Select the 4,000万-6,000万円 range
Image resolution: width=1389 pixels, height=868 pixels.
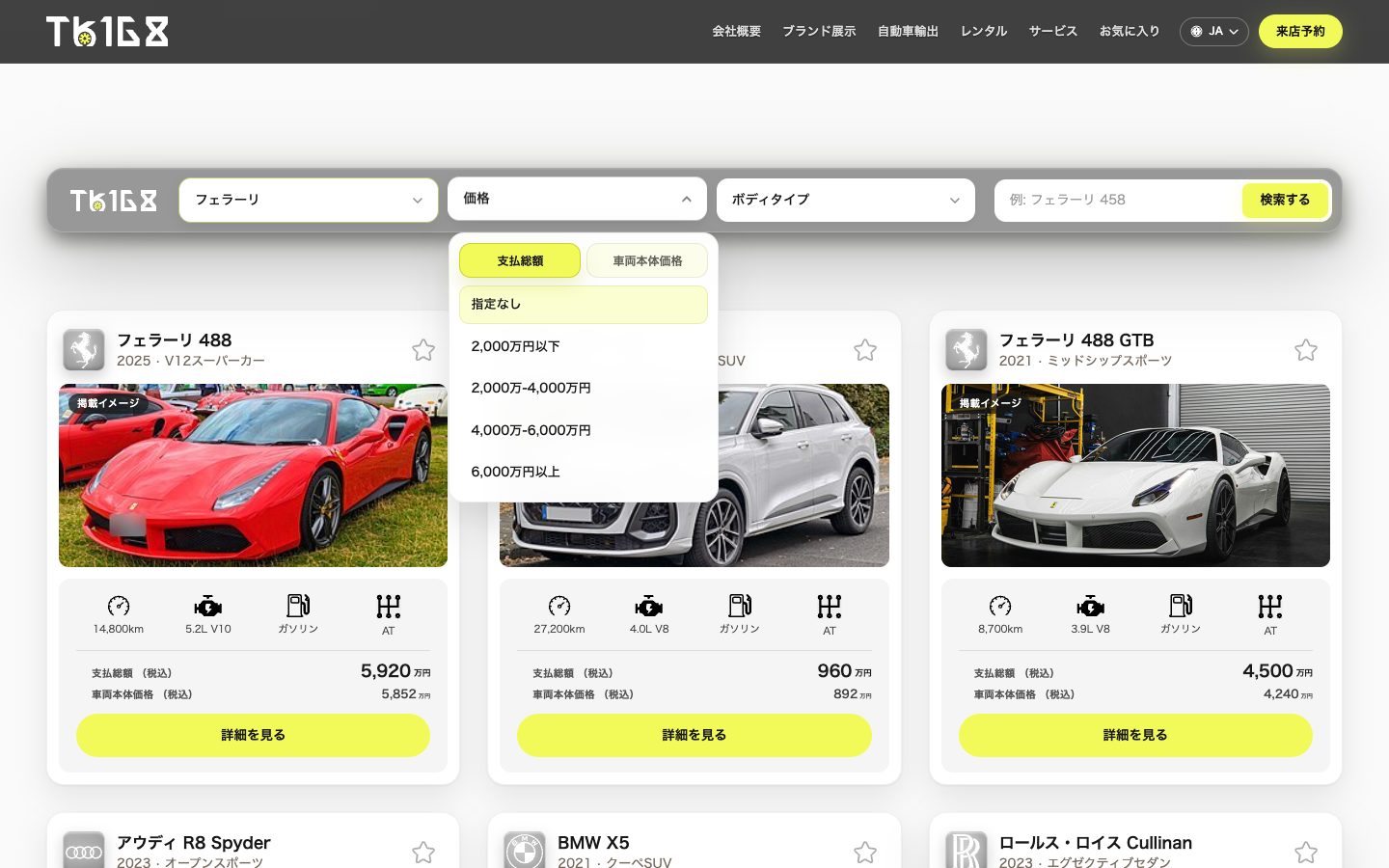pyautogui.click(x=584, y=430)
